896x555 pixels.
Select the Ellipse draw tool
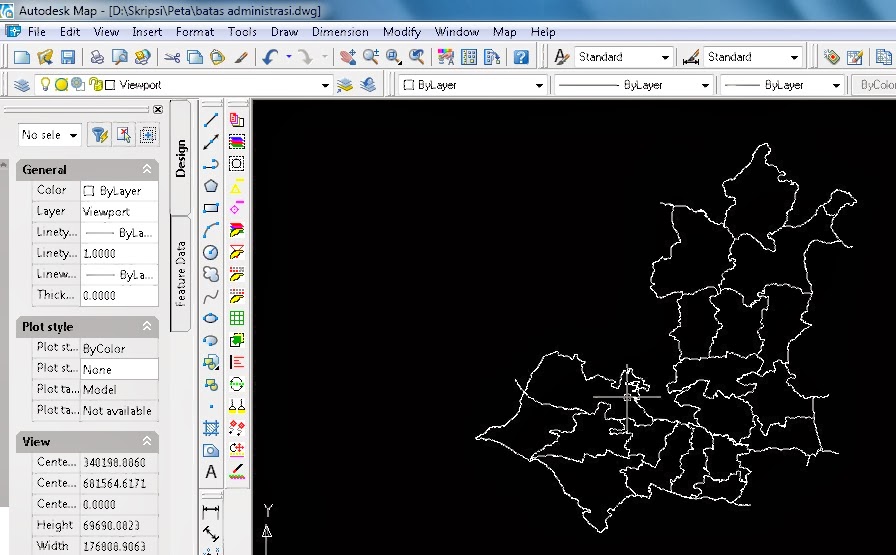click(x=211, y=318)
